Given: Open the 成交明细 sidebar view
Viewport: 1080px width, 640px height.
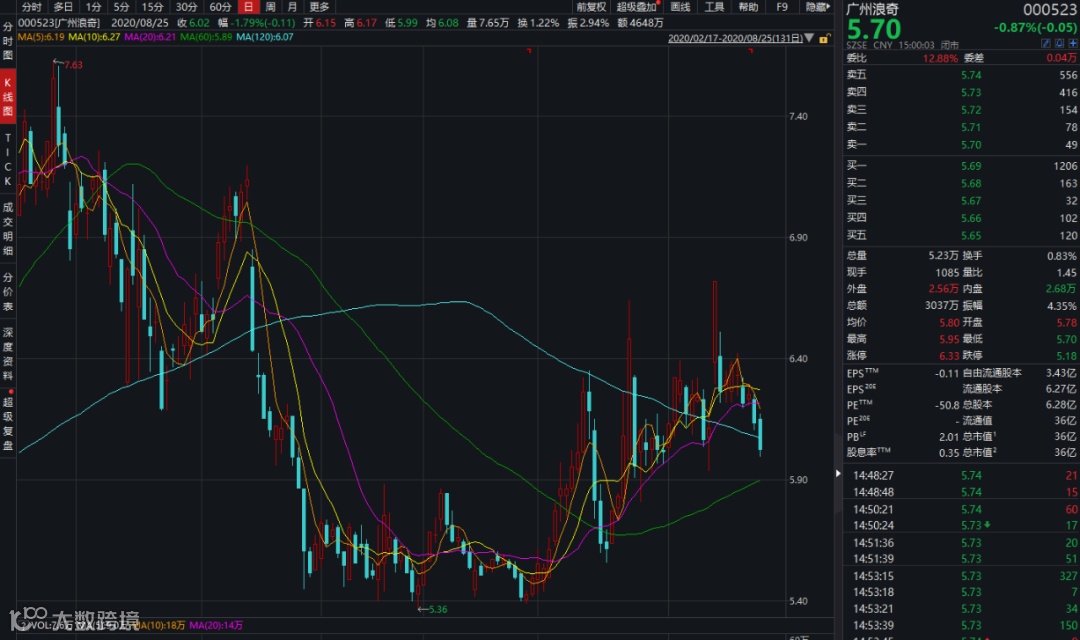Looking at the screenshot, I should tap(8, 228).
